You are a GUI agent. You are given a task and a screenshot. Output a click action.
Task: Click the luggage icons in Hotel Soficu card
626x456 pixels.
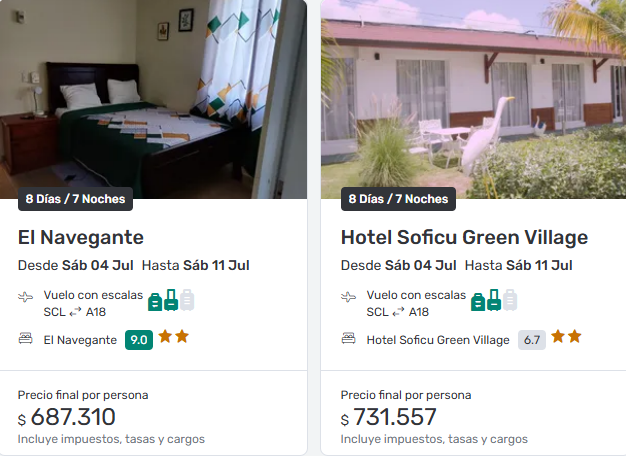tap(494, 300)
